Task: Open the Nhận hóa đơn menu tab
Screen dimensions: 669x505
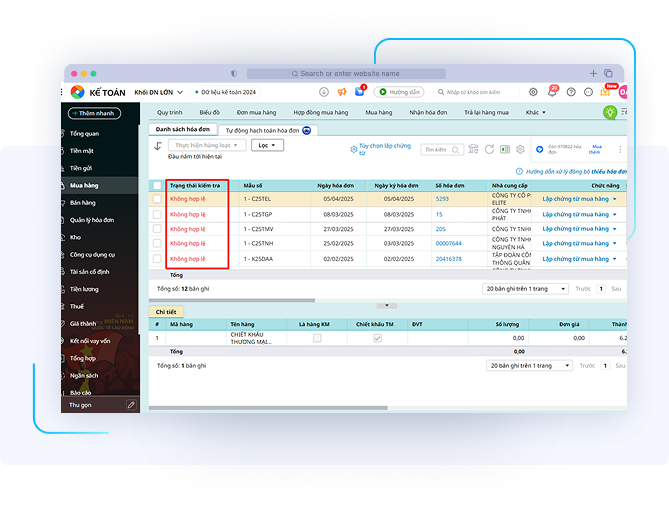Action: [428, 113]
